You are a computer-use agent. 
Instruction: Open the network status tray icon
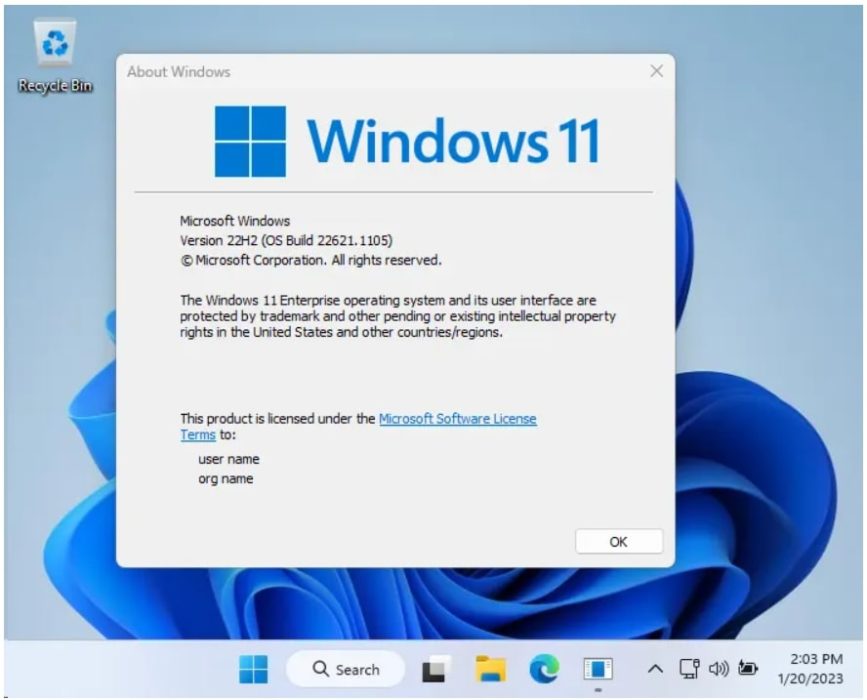(x=689, y=669)
